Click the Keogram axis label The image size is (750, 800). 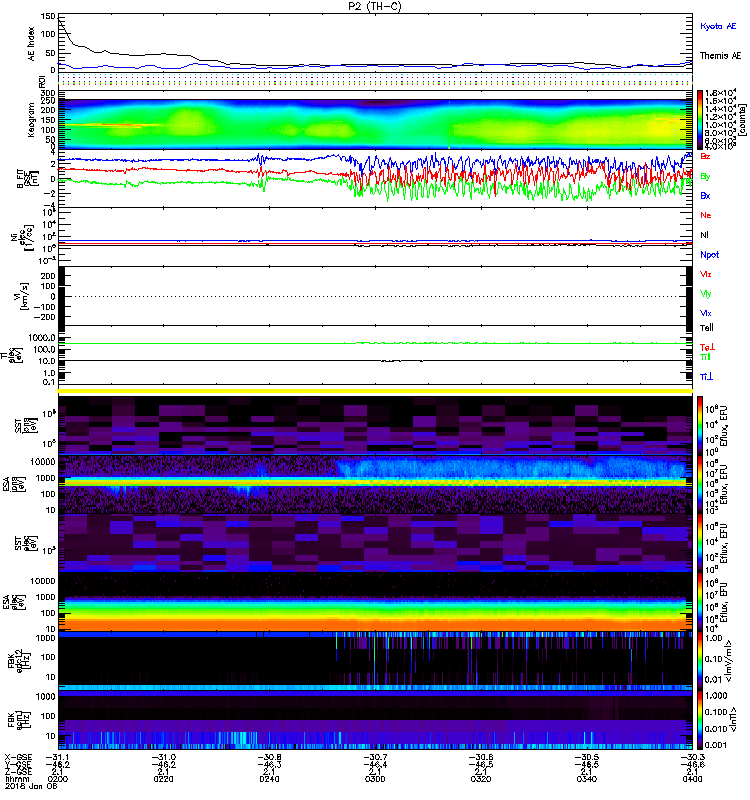32,119
